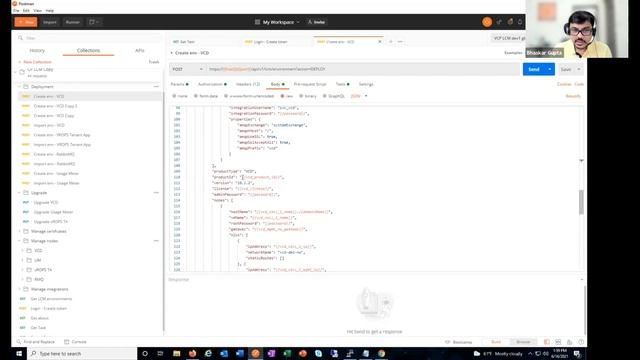
Task: Open the request Settings tab
Action: (x=366, y=84)
